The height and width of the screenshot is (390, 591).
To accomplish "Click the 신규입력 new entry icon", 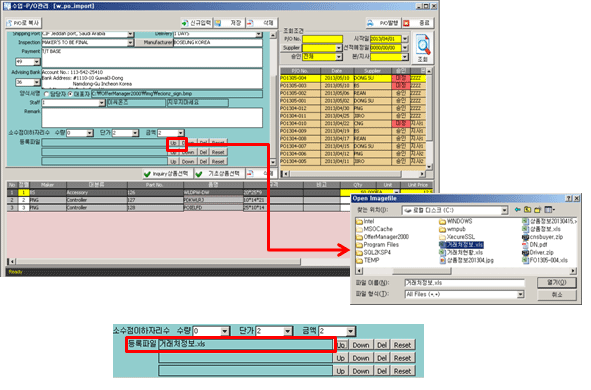I will tap(185, 23).
